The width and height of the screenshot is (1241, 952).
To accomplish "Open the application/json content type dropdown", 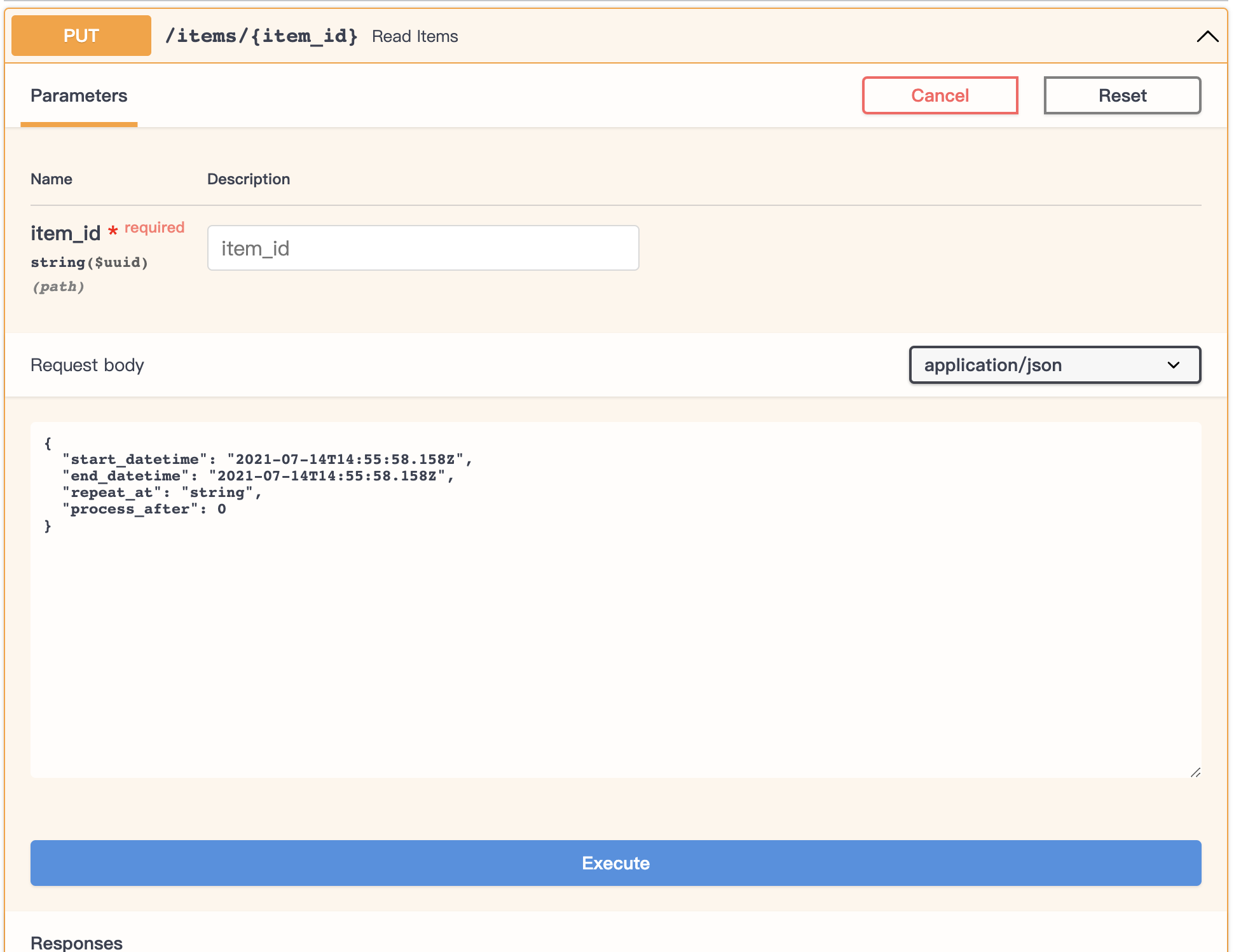I will click(x=1055, y=365).
